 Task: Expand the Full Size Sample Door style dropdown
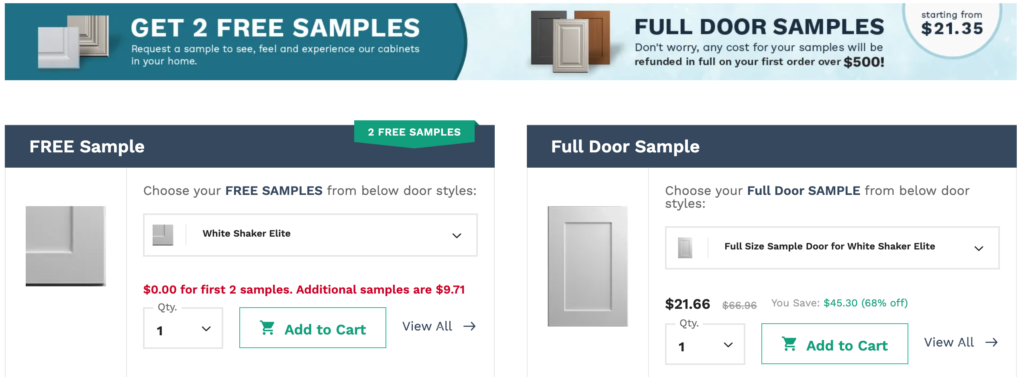[832, 248]
